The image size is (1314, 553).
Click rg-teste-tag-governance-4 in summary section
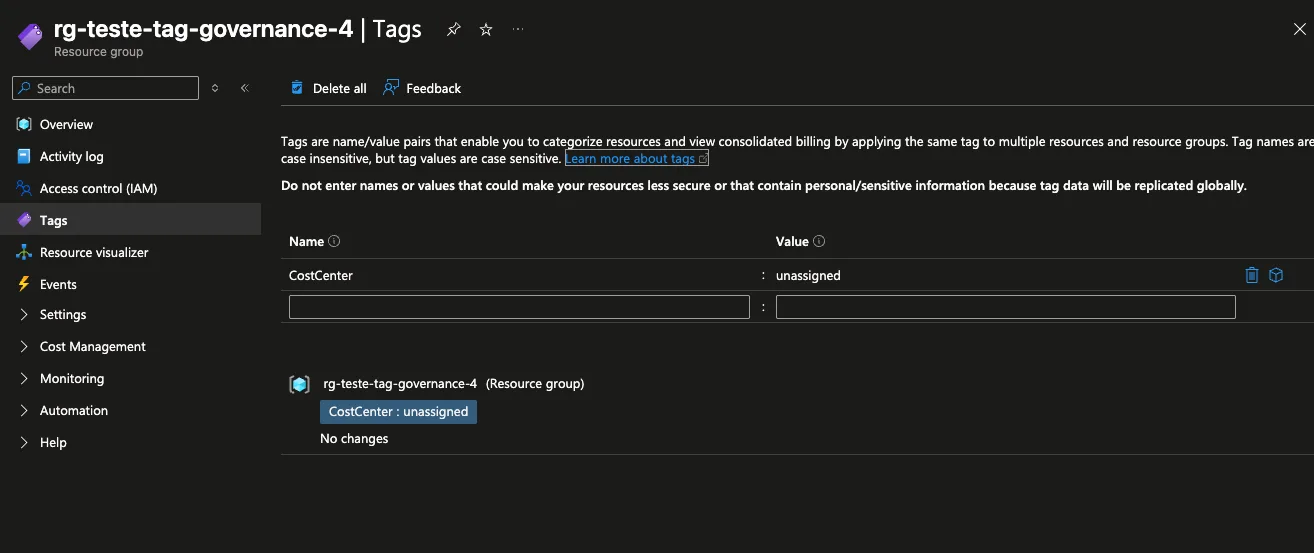tap(400, 383)
